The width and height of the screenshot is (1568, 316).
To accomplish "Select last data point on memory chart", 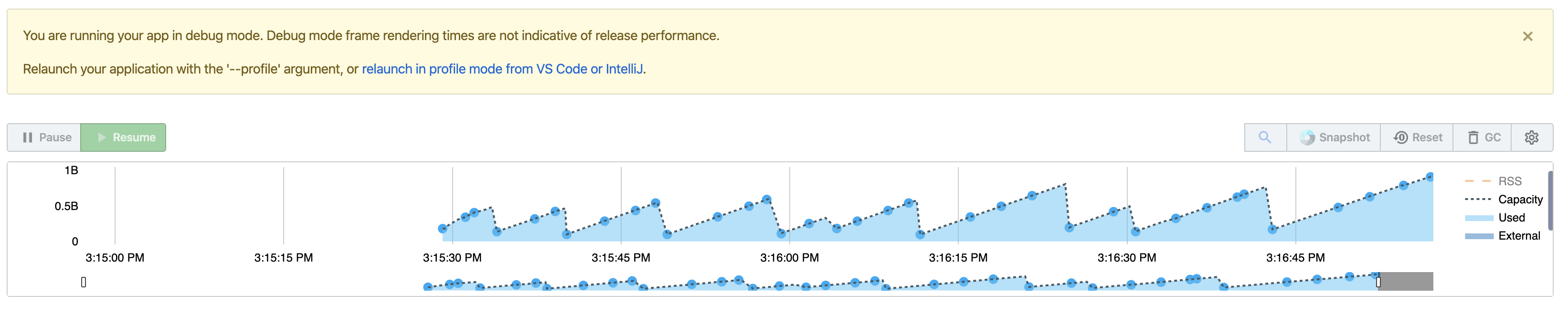I will (x=1430, y=177).
